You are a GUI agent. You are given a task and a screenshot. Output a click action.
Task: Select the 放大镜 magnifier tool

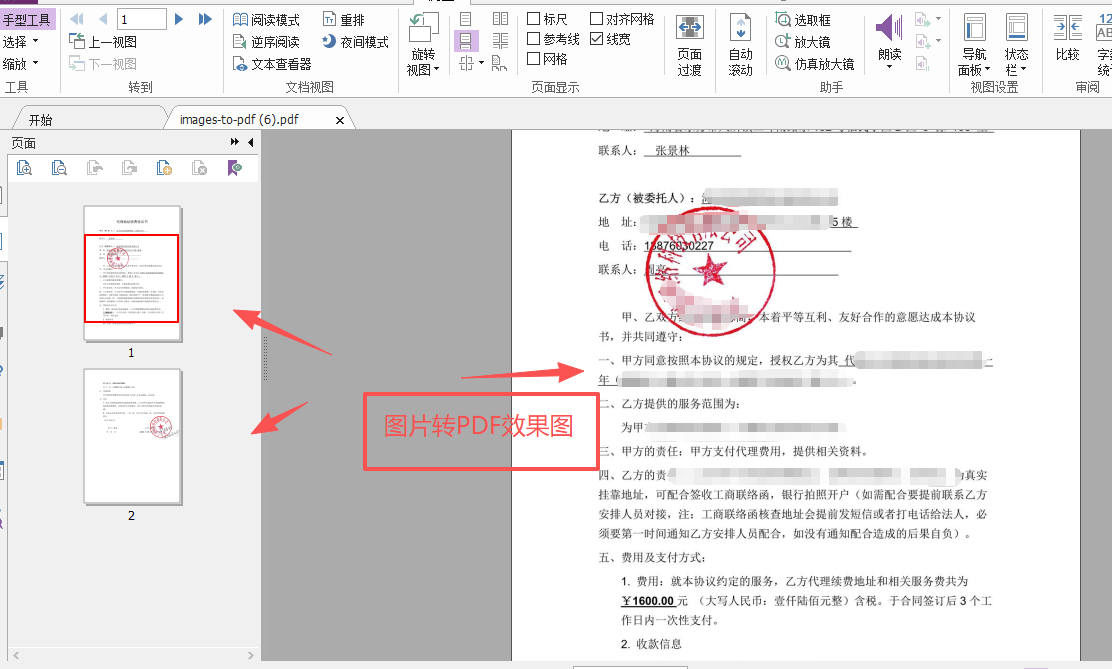(803, 42)
